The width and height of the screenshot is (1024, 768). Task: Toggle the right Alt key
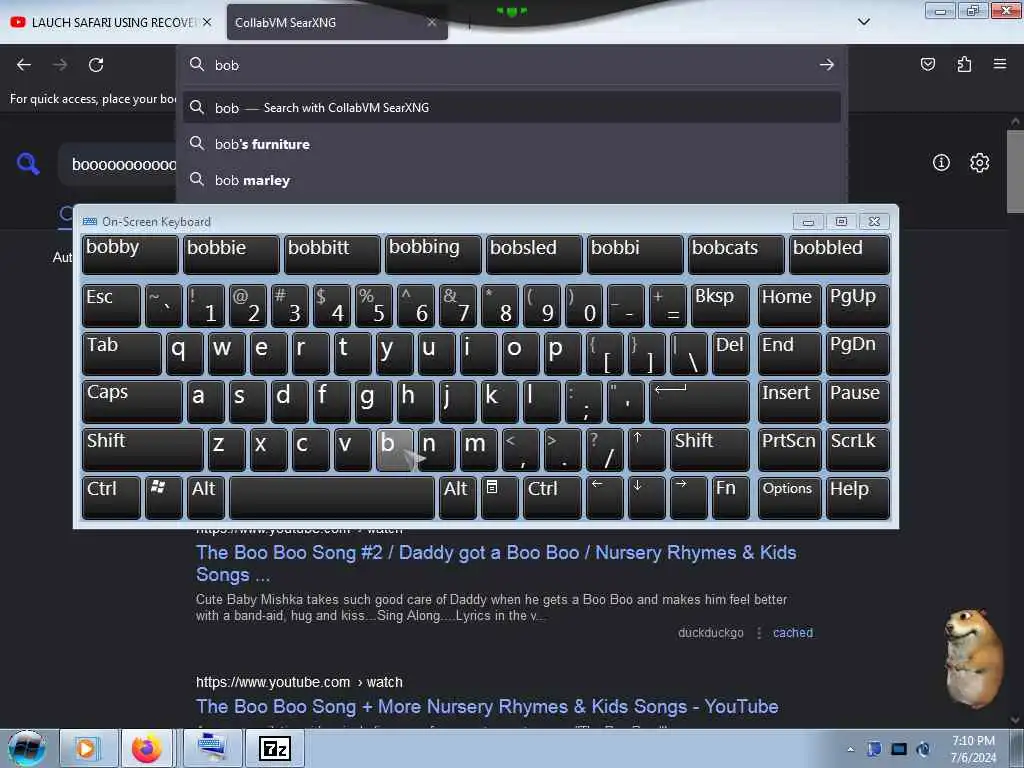(457, 498)
